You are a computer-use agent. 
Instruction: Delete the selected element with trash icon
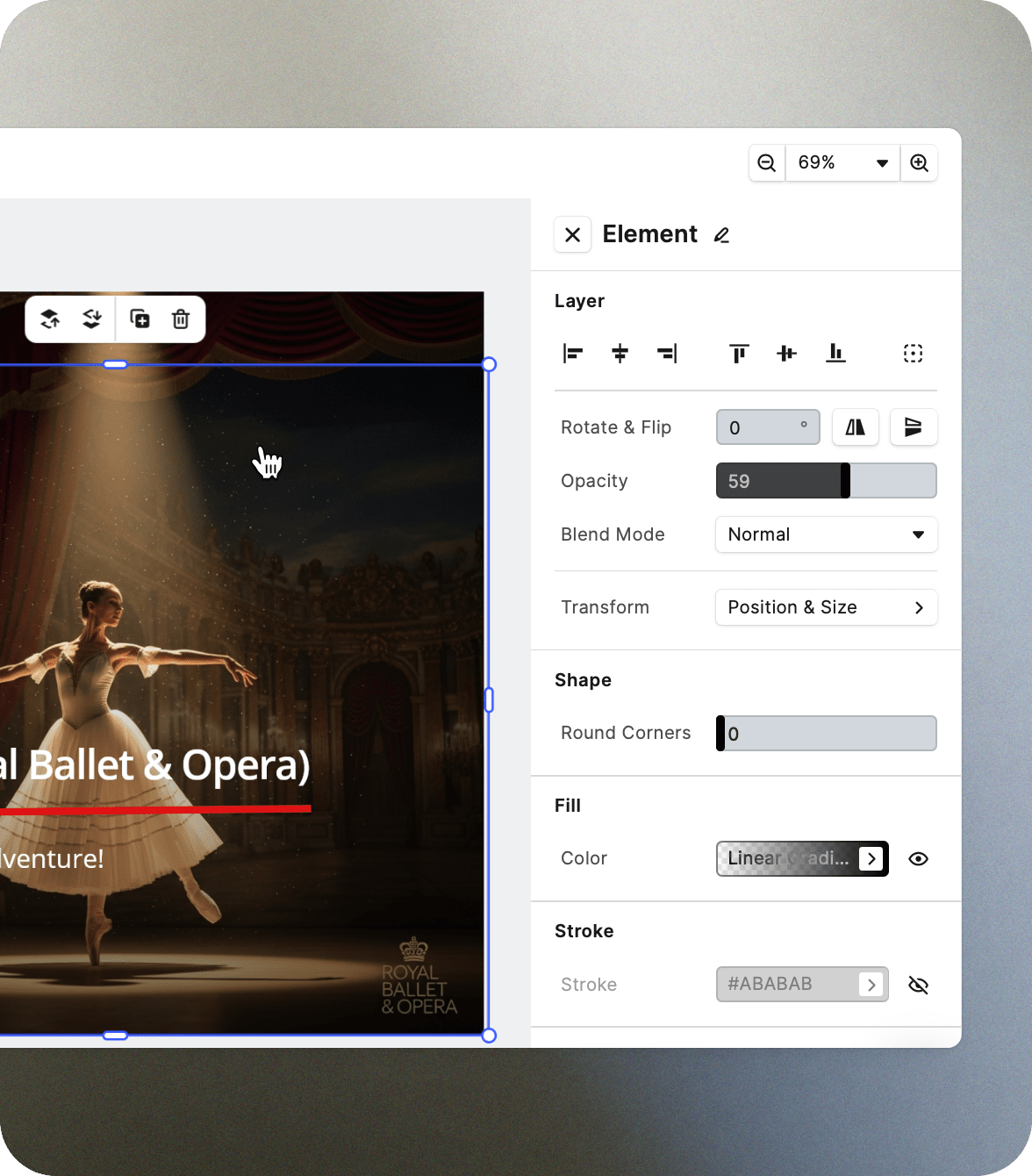point(181,319)
